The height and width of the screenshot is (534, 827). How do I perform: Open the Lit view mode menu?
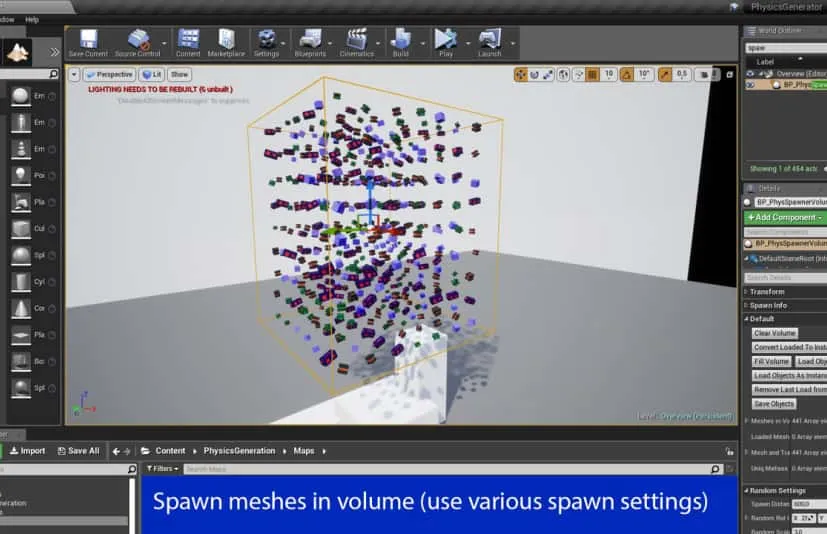click(152, 74)
